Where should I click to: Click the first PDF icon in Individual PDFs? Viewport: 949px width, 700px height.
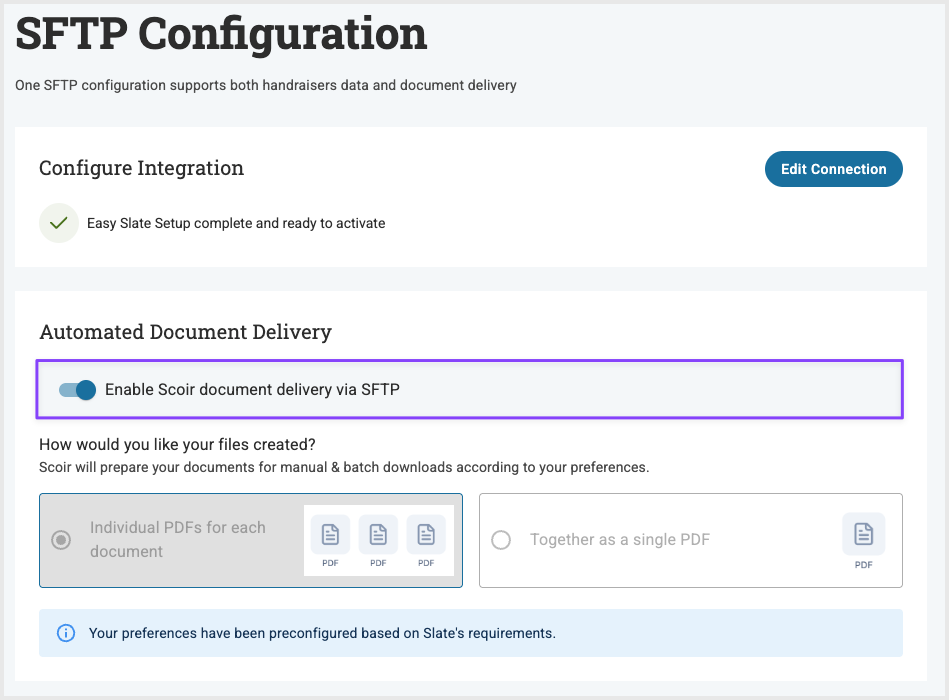click(330, 535)
